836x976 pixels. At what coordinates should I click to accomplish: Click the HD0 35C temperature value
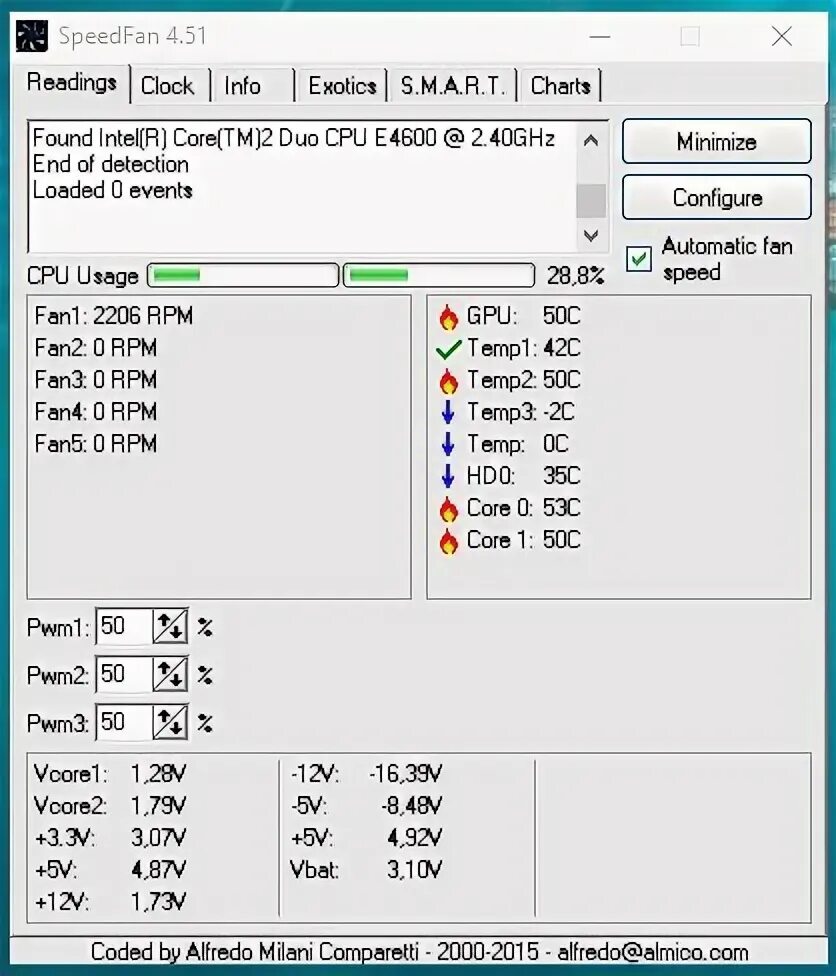click(x=561, y=476)
